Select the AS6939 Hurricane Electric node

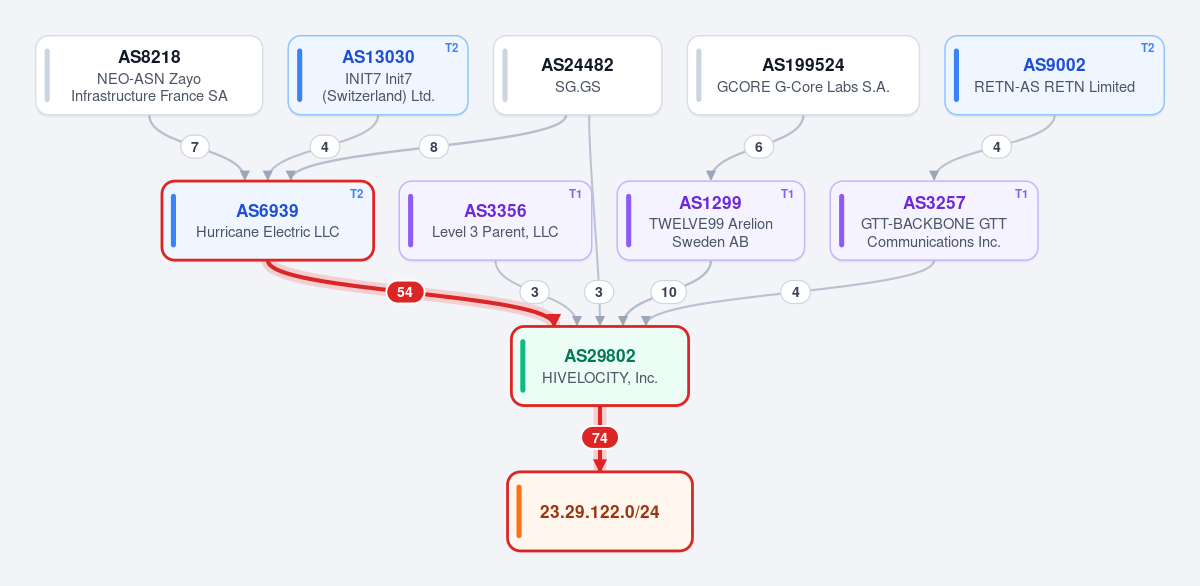268,221
